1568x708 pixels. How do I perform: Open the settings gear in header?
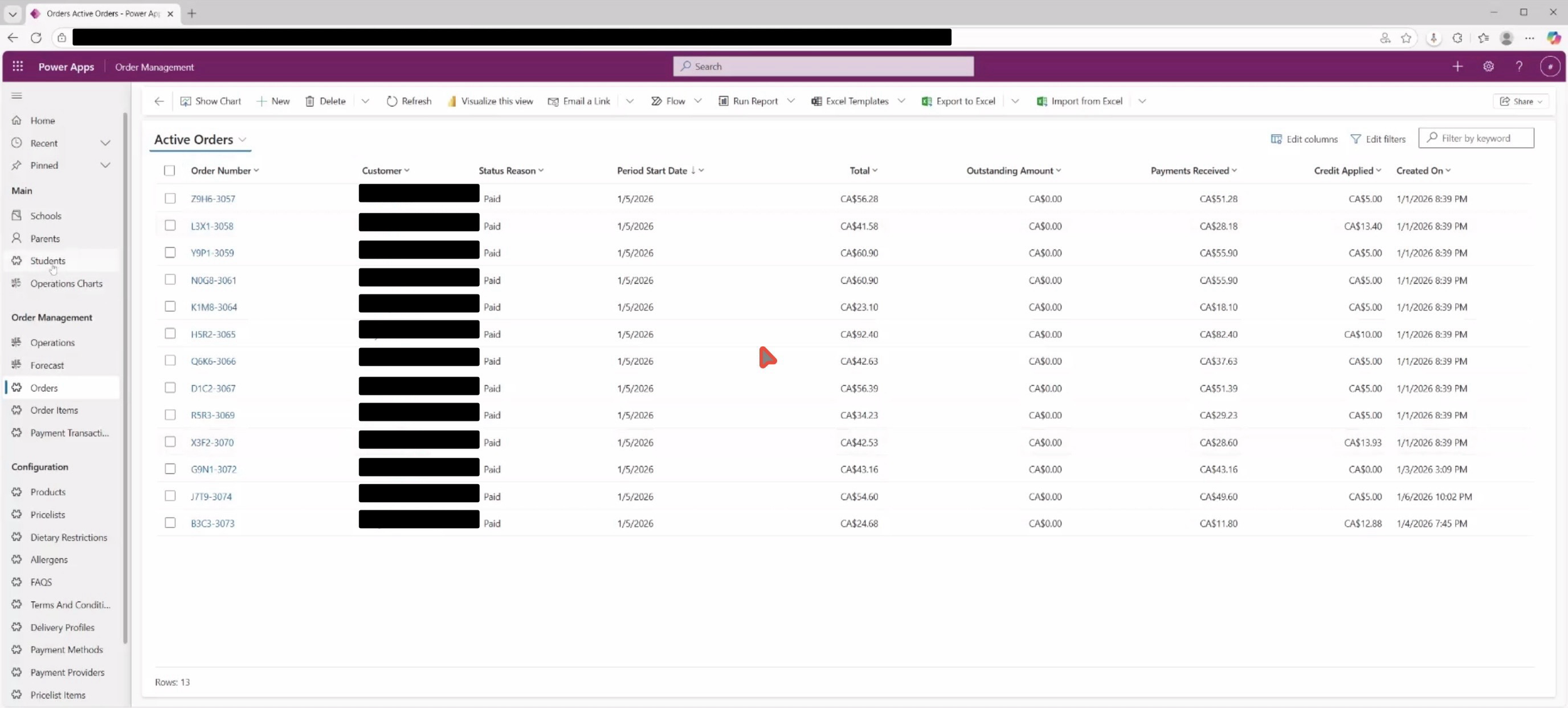click(x=1488, y=66)
